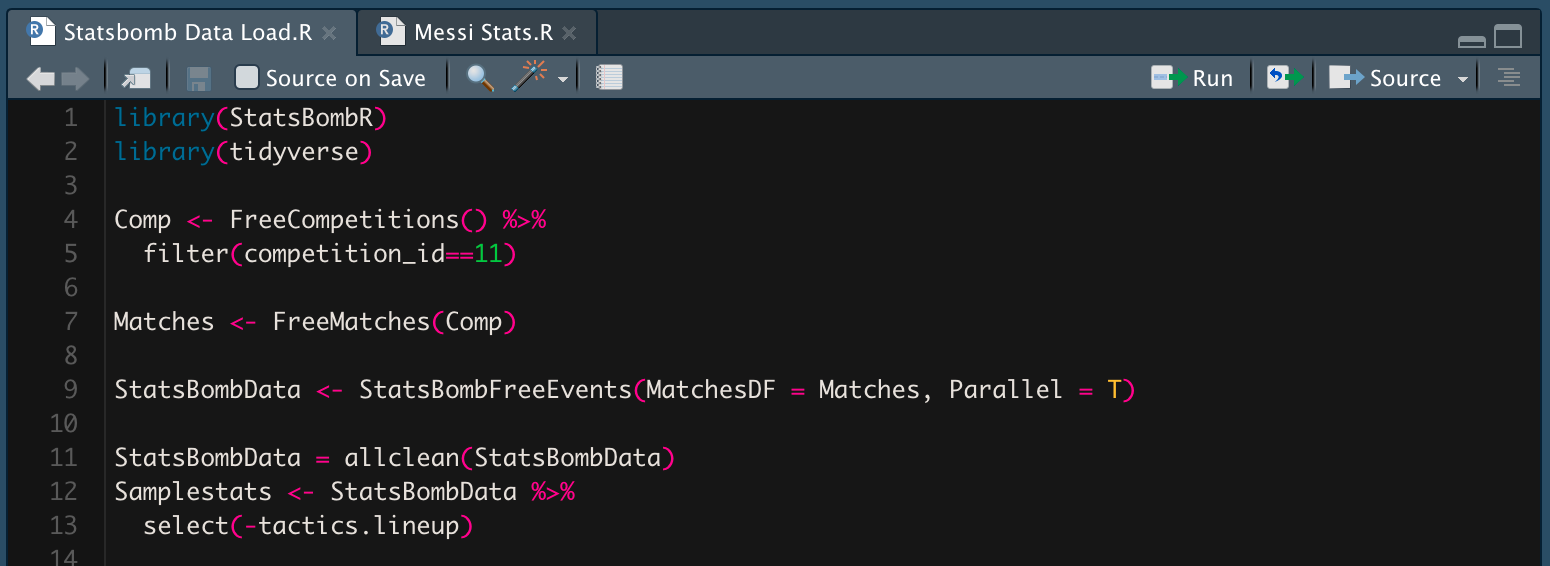
Task: Click Samplestats variable on line 12
Action: point(193,492)
